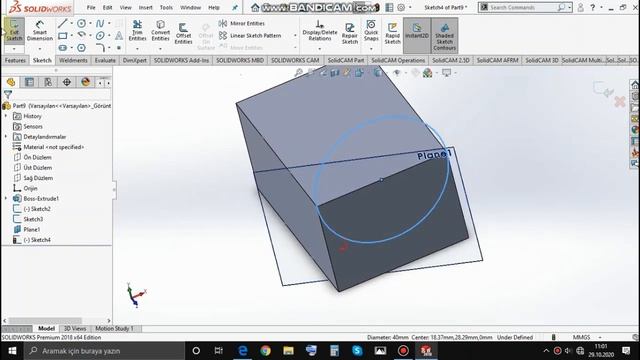The width and height of the screenshot is (640, 360).
Task: Click the Windows Start button
Action: 12,351
